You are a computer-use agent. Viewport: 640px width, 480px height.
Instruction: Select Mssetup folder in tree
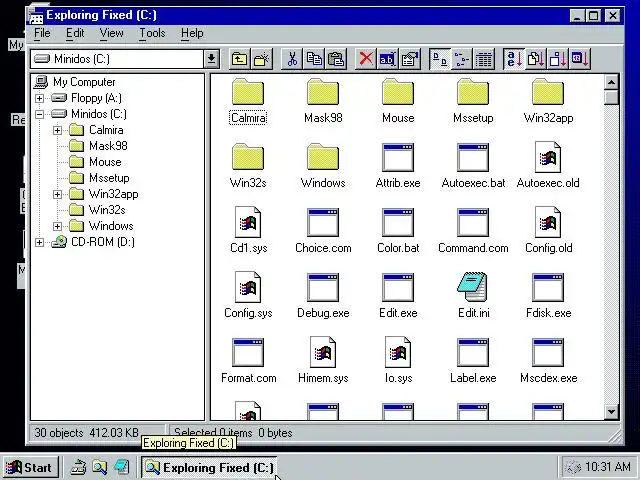pyautogui.click(x=99, y=178)
